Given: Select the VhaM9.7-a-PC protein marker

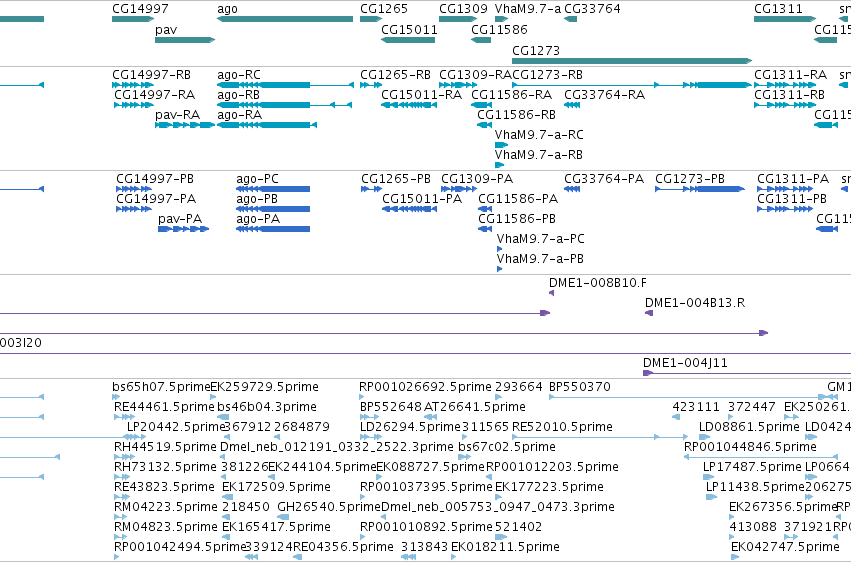Looking at the screenshot, I should click(x=499, y=250).
